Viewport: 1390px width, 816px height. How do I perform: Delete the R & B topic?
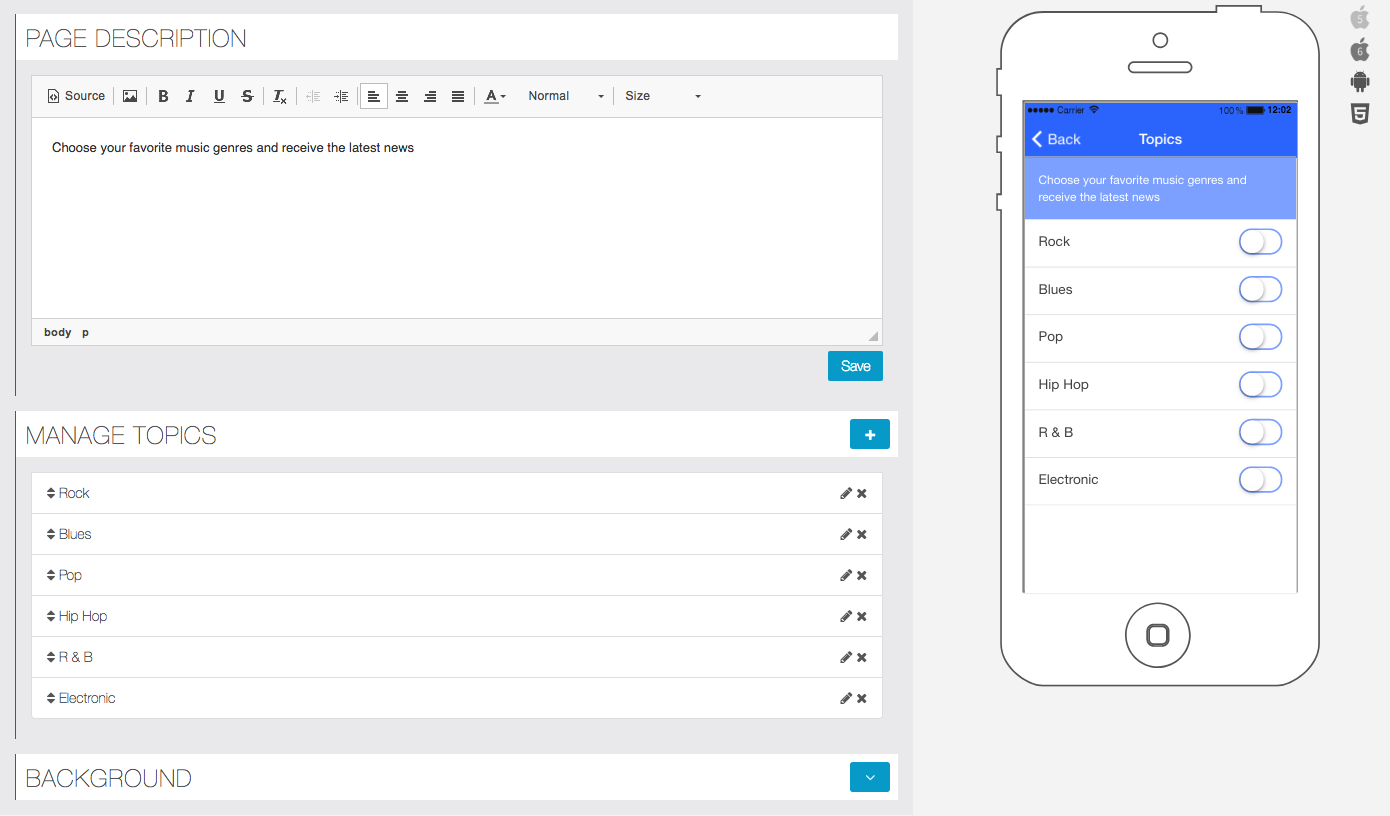[x=862, y=657]
